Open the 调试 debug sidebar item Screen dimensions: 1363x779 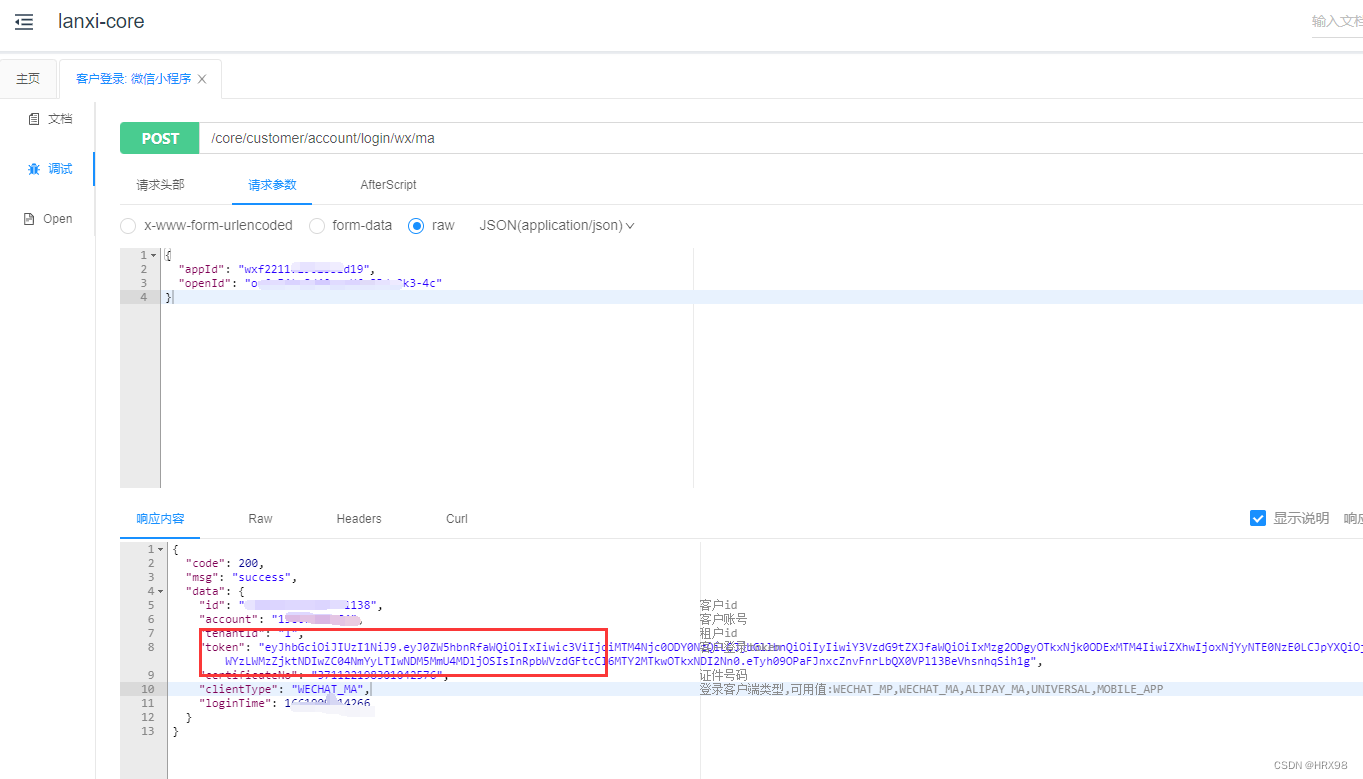(50, 169)
